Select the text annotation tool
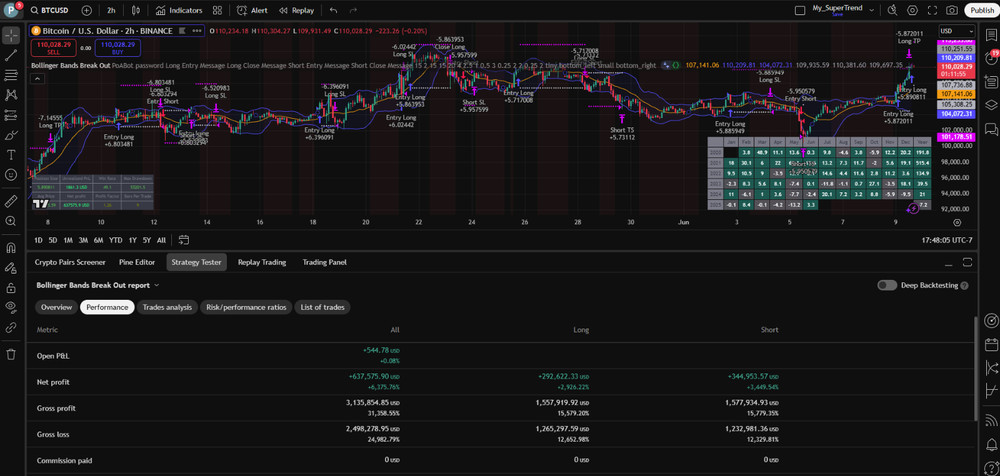Image resolution: width=1000 pixels, height=476 pixels. point(11,154)
